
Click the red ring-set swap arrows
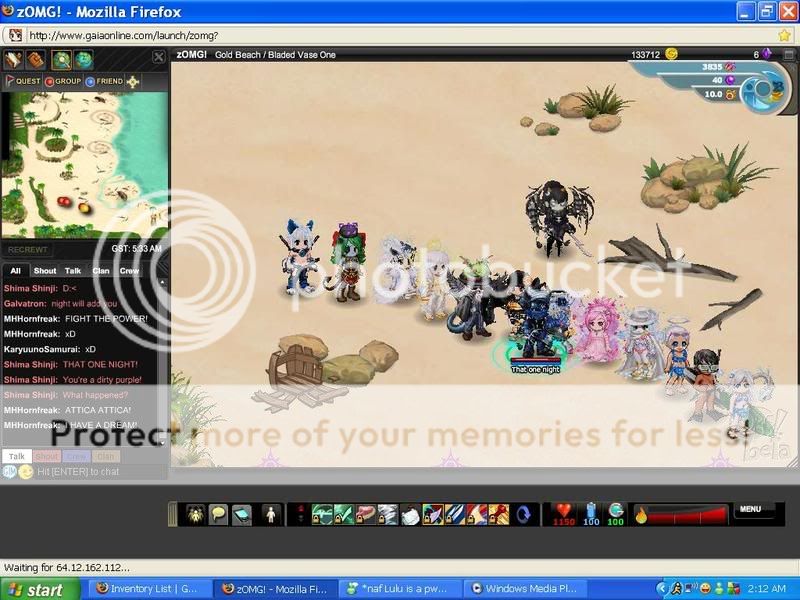pos(301,514)
